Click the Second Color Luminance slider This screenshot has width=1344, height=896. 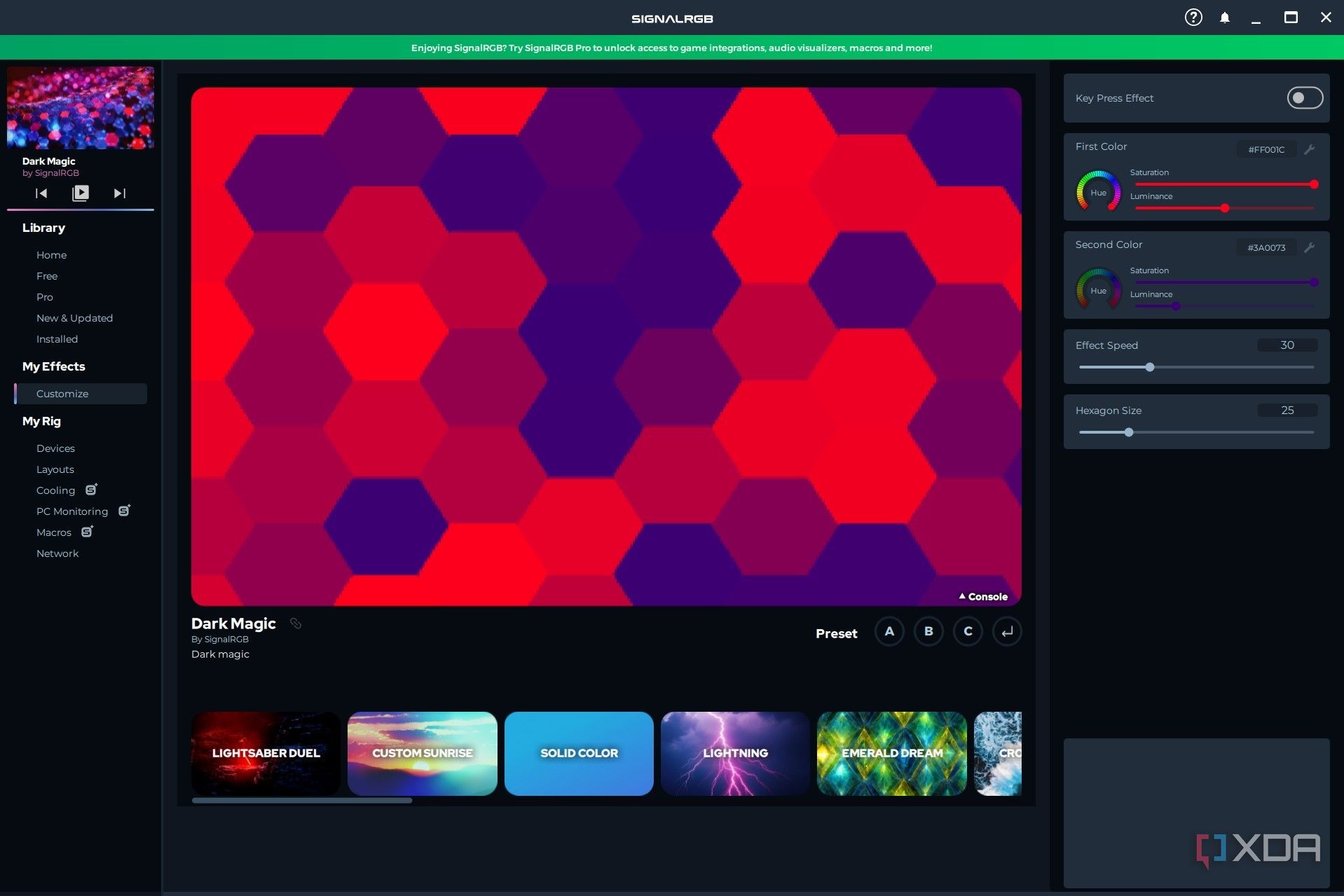point(1225,306)
